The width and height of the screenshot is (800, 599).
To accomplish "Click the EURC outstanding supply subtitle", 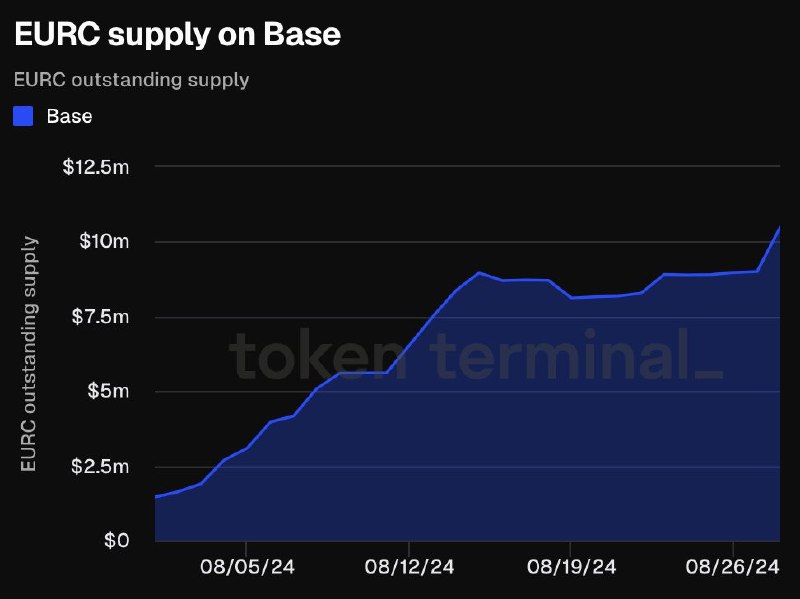I will pos(132,80).
